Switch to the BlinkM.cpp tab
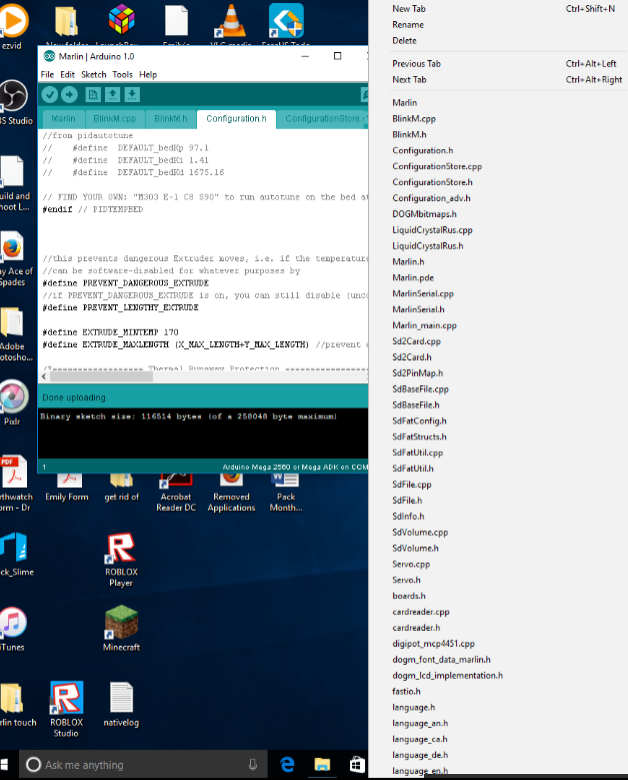Viewport: 628px width, 780px height. click(x=115, y=119)
